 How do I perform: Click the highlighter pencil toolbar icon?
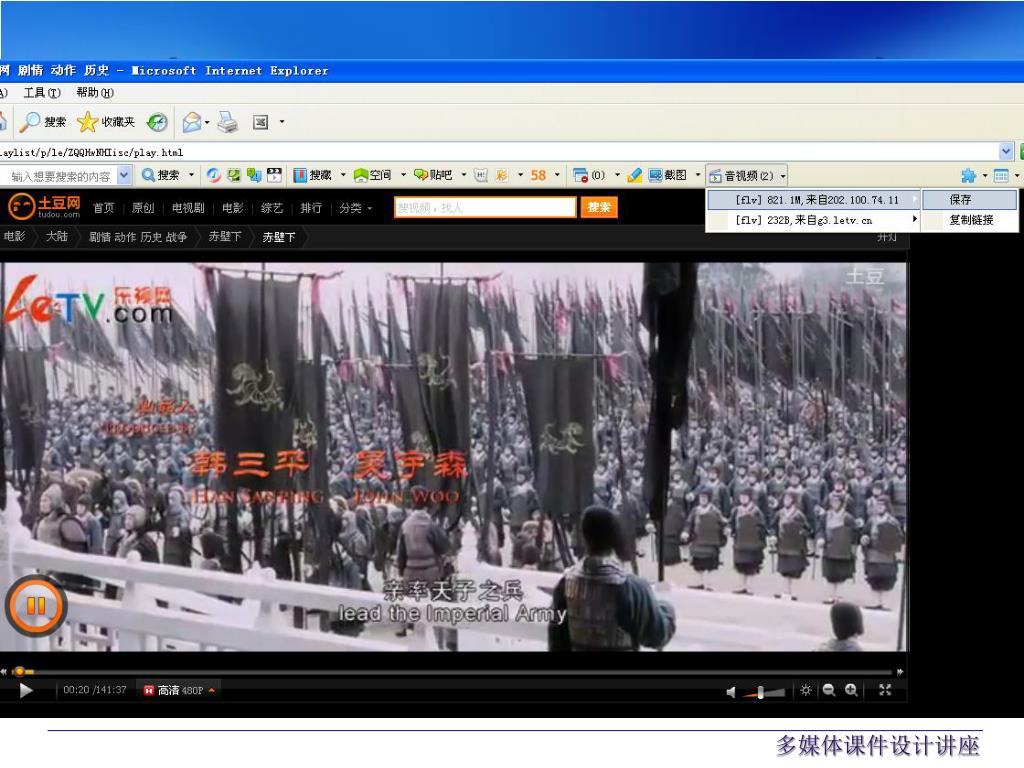click(x=634, y=175)
